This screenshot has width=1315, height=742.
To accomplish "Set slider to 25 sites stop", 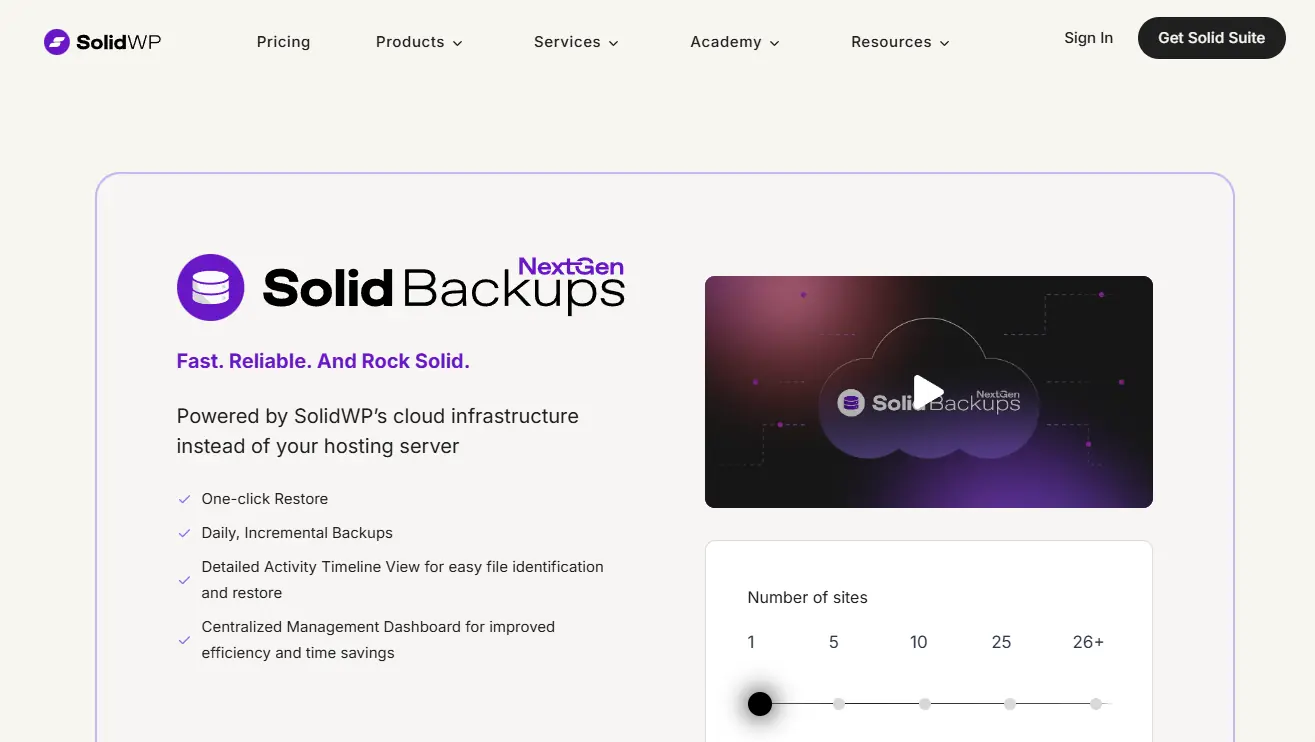I will click(x=1010, y=704).
